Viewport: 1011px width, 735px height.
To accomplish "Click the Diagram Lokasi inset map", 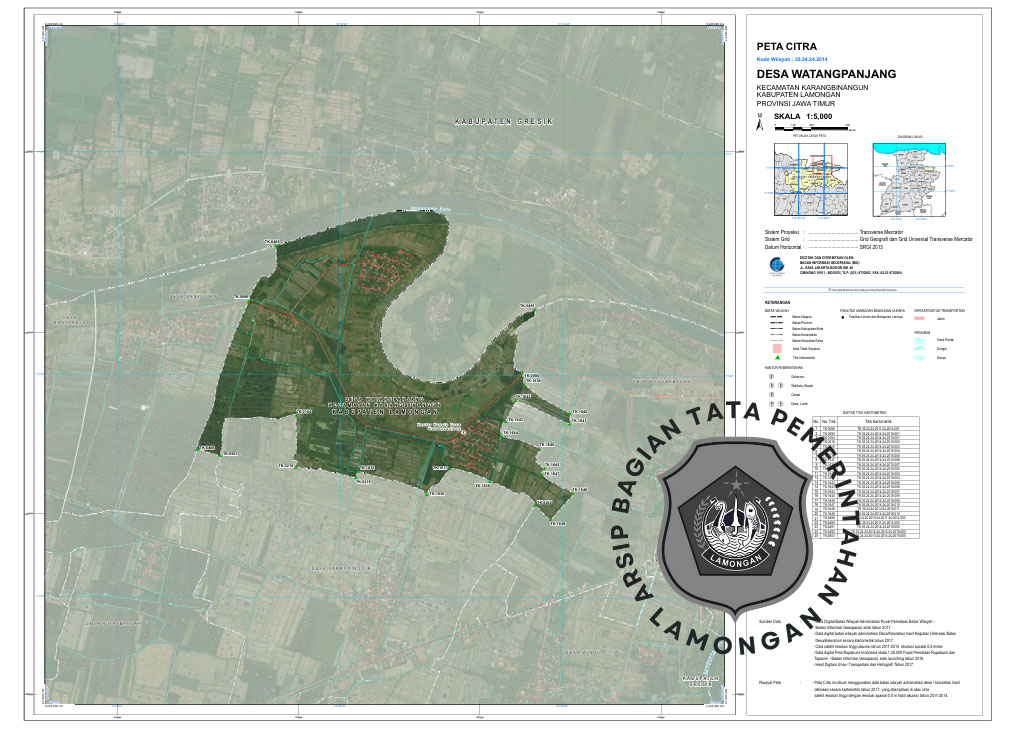I will 910,179.
